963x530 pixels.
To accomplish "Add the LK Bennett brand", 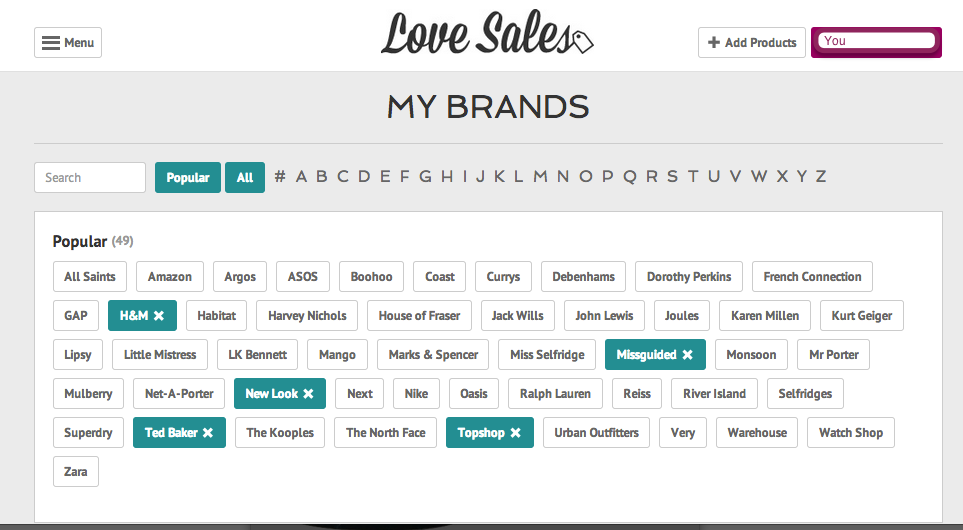I will [x=257, y=355].
